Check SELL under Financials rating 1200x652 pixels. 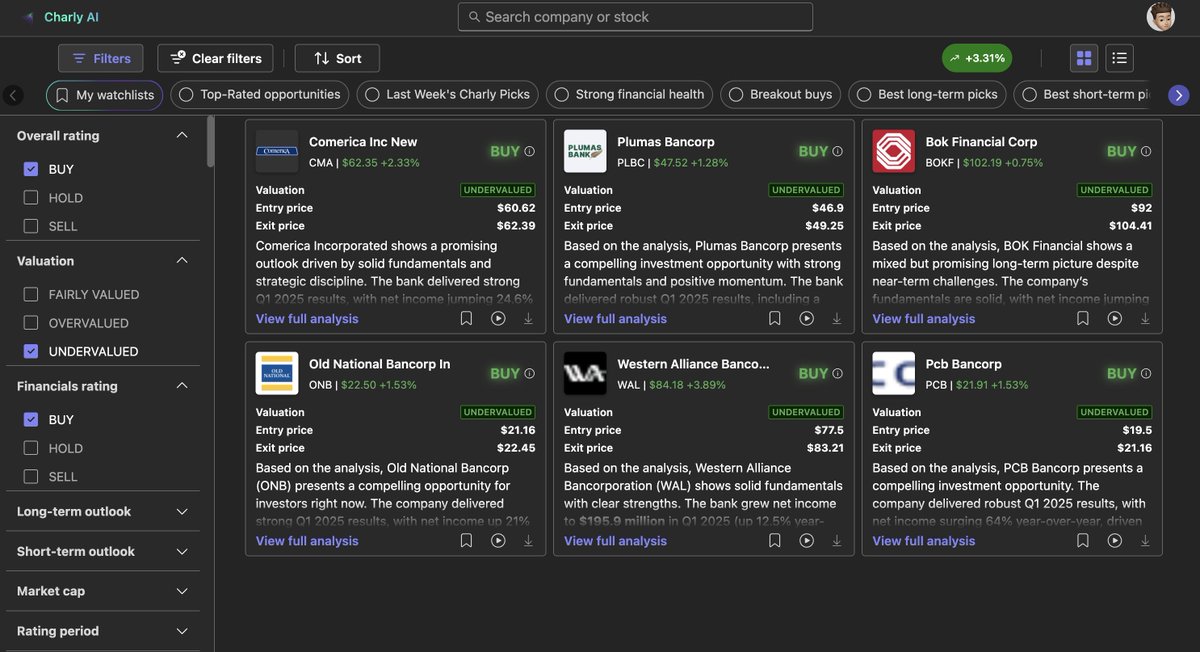31,477
